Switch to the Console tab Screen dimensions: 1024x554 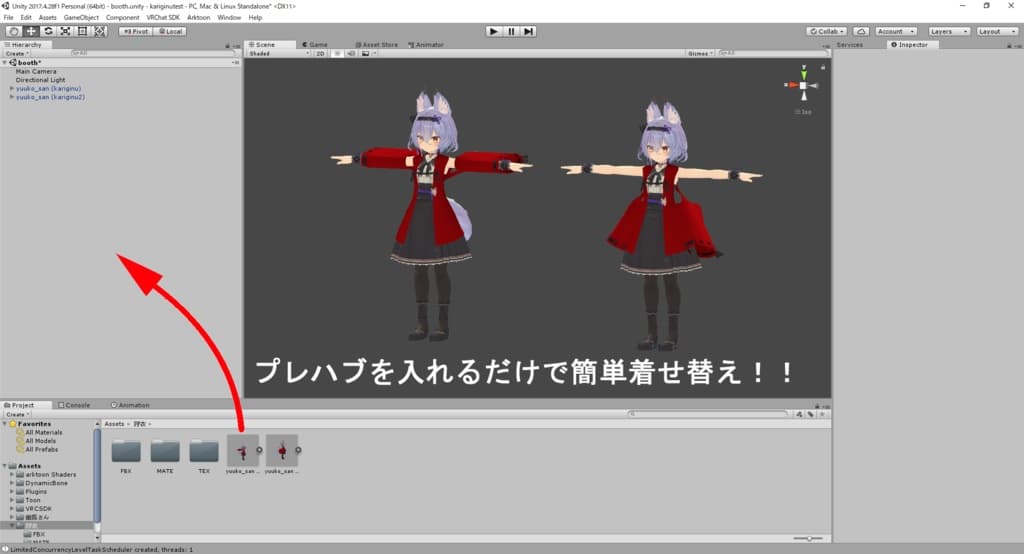(x=74, y=405)
